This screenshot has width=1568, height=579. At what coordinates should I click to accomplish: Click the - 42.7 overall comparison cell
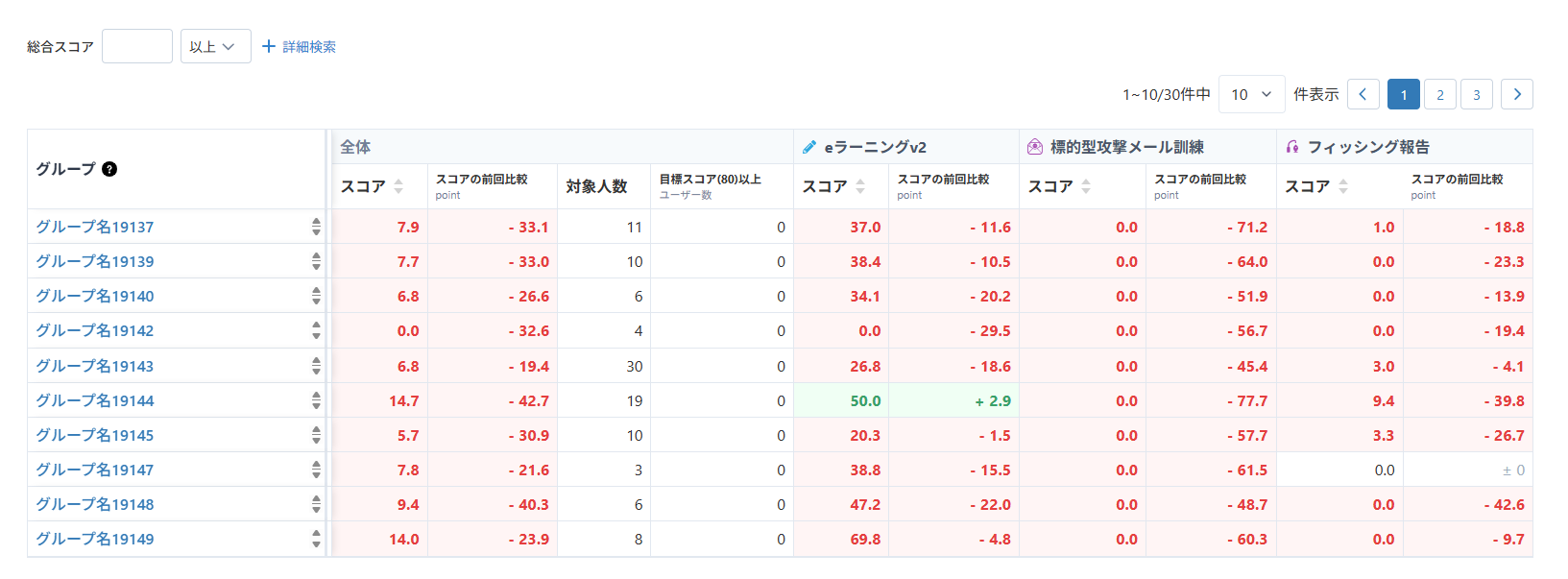pos(493,400)
